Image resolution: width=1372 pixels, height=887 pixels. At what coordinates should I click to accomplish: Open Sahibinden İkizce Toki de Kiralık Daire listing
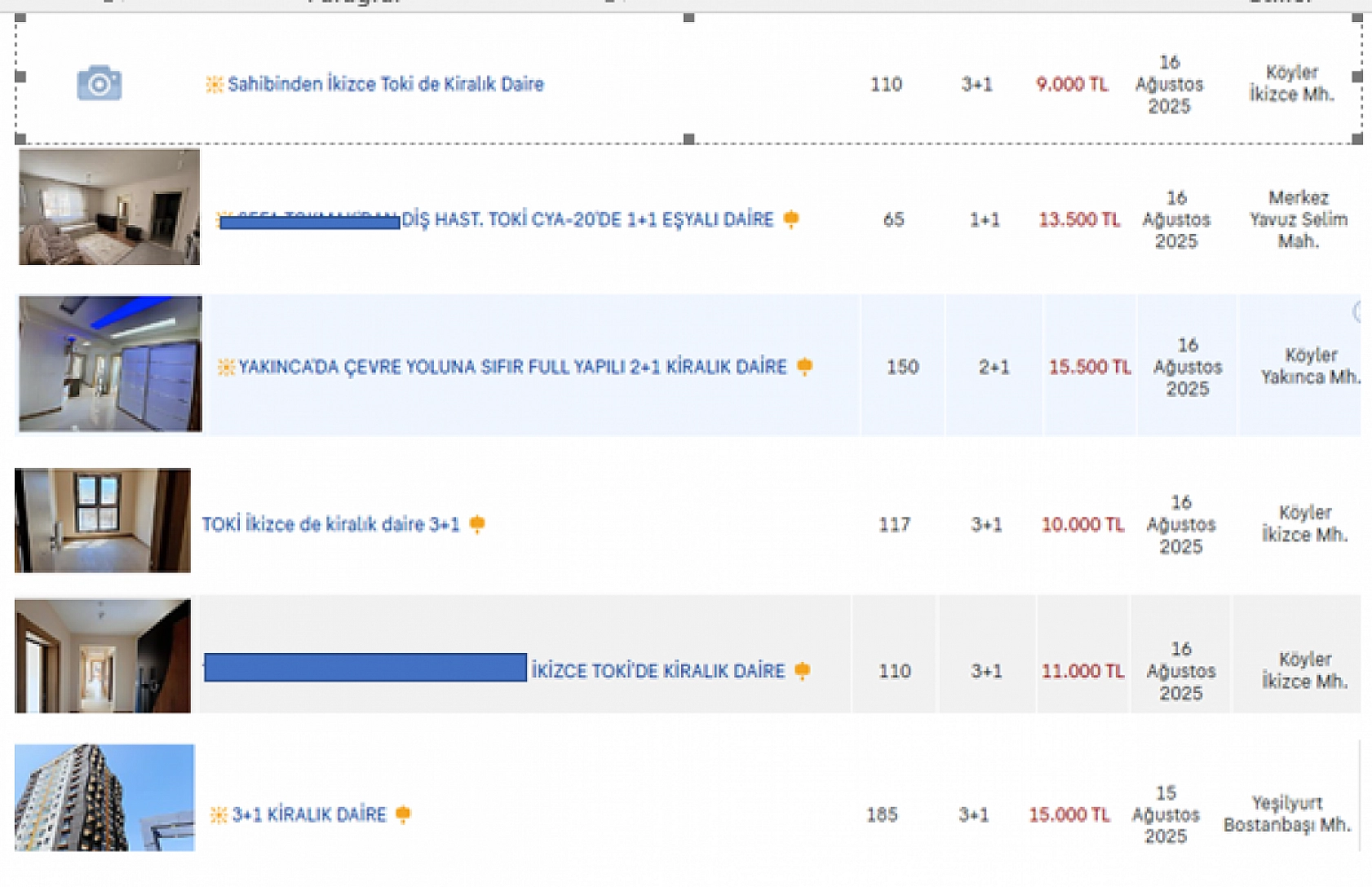pos(386,84)
